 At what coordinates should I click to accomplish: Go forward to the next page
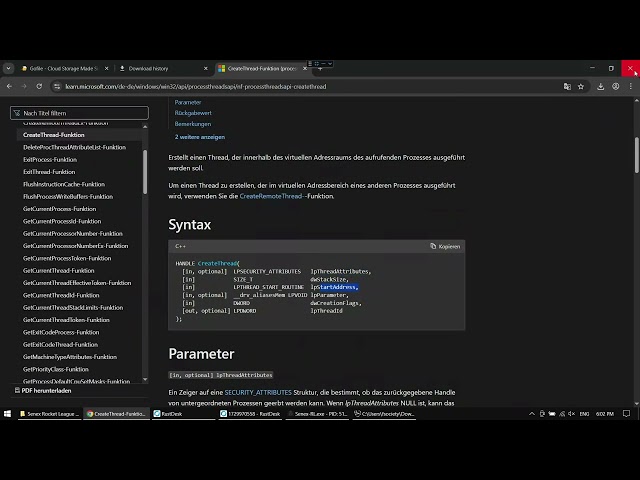[24, 87]
